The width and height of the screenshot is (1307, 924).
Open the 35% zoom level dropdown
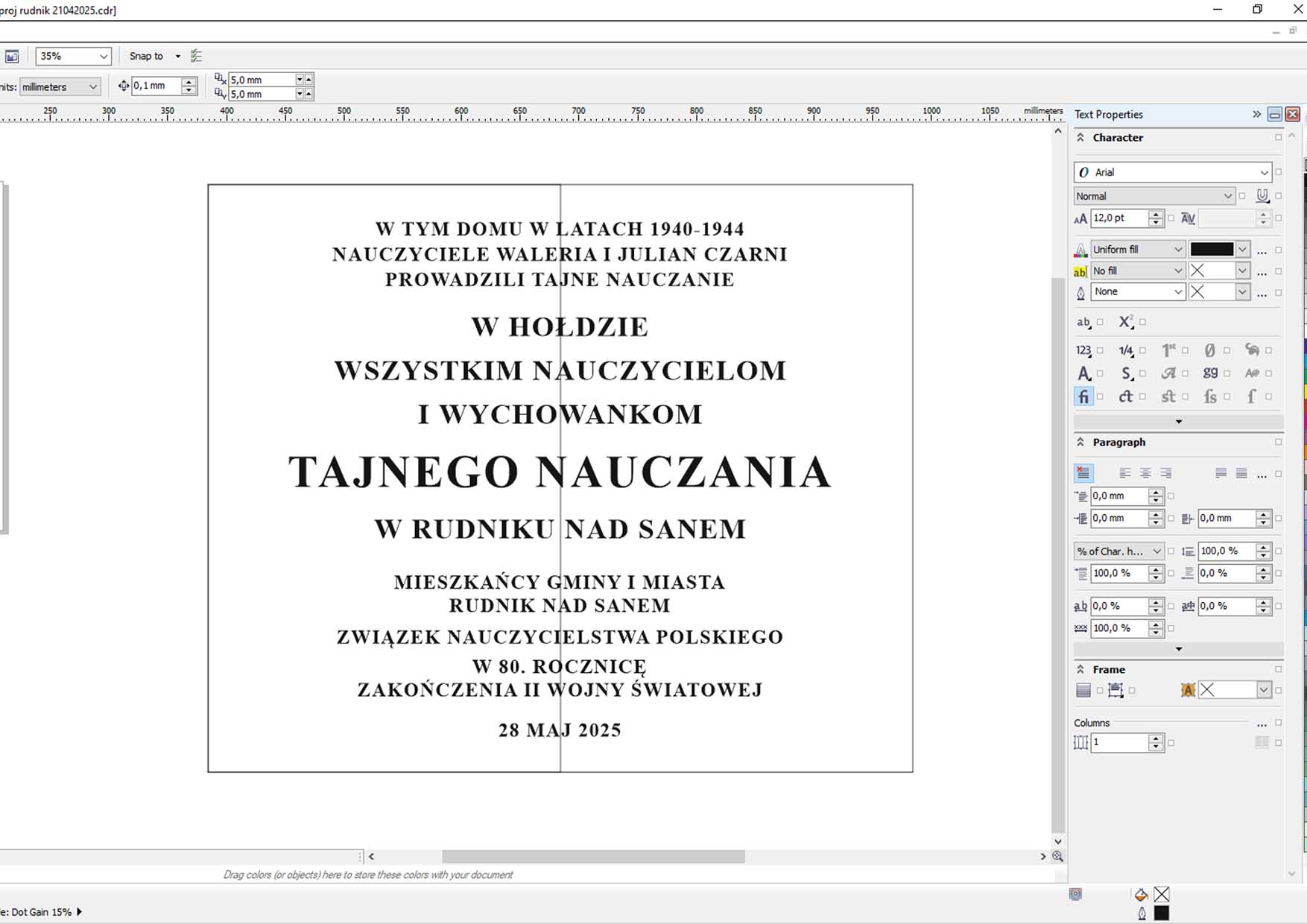103,57
